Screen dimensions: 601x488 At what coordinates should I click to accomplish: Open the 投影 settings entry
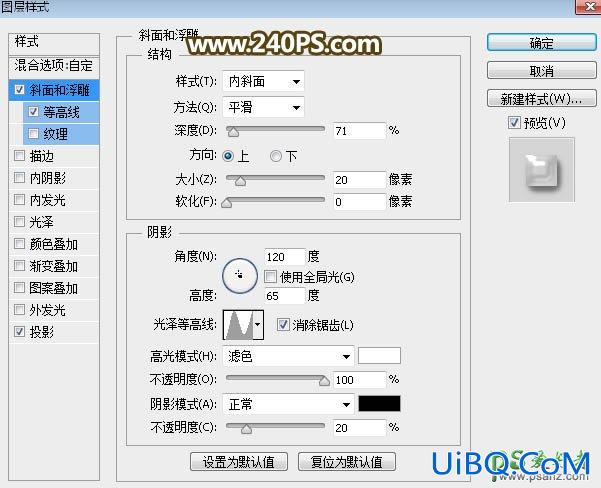(x=42, y=332)
